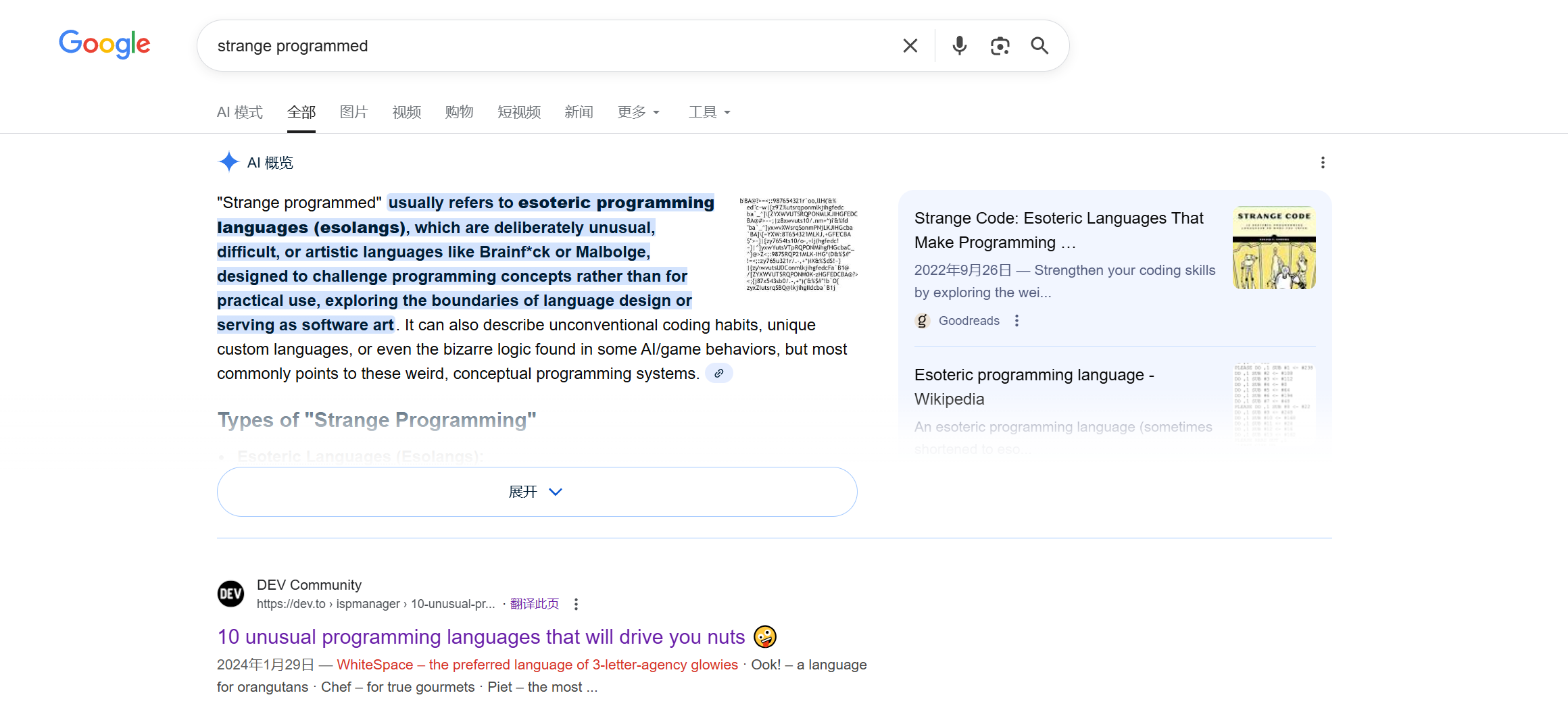
Task: Expand the AI overview with 展开
Action: [x=537, y=492]
